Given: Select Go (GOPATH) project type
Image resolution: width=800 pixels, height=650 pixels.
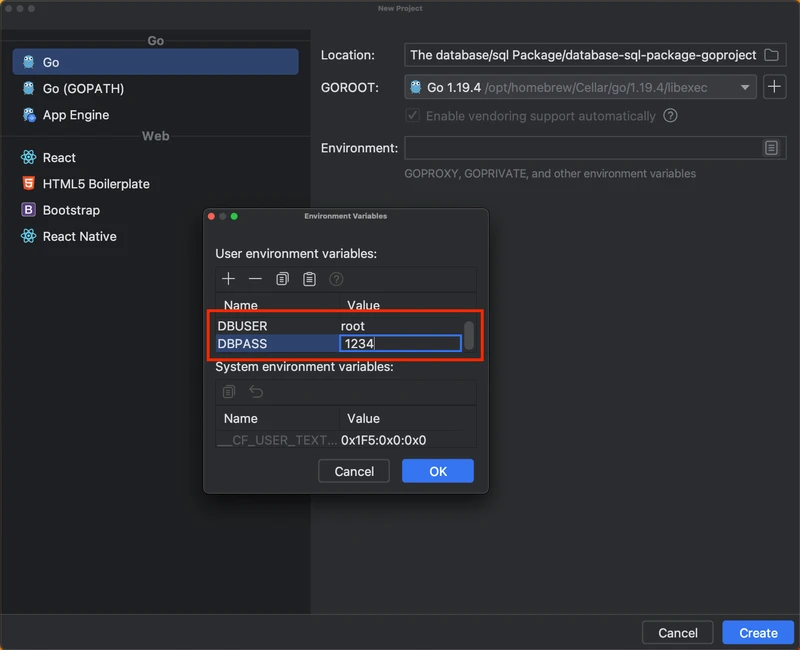Looking at the screenshot, I should pyautogui.click(x=83, y=89).
